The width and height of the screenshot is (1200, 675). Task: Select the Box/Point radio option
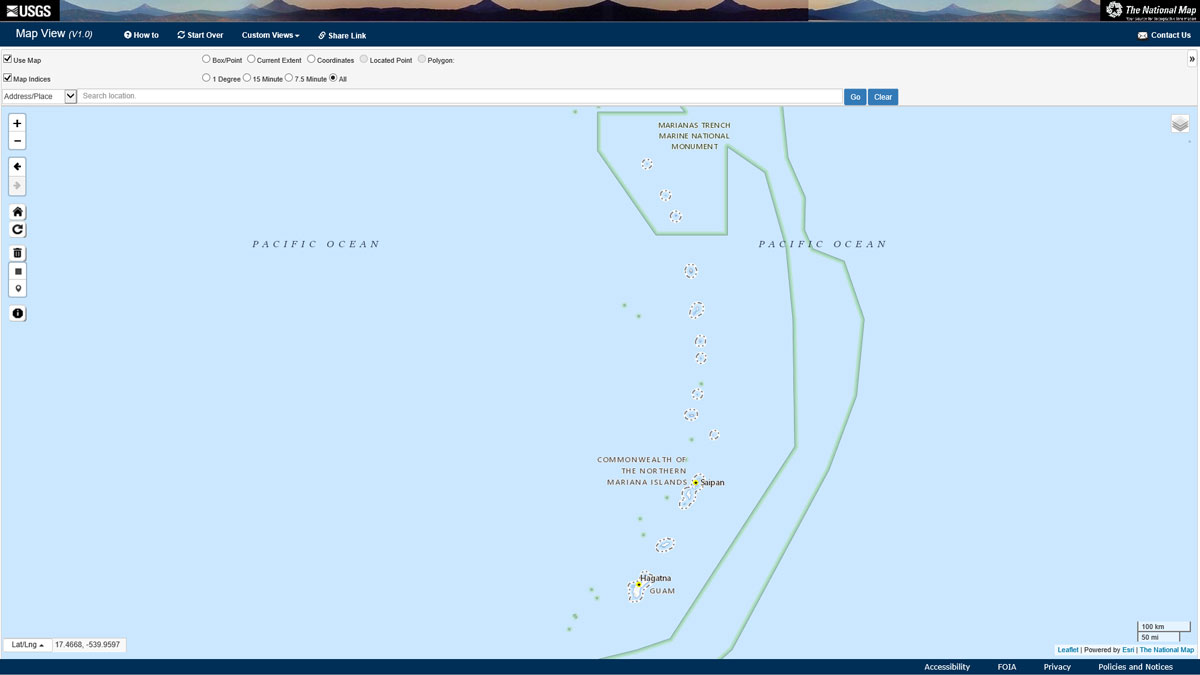pos(207,60)
